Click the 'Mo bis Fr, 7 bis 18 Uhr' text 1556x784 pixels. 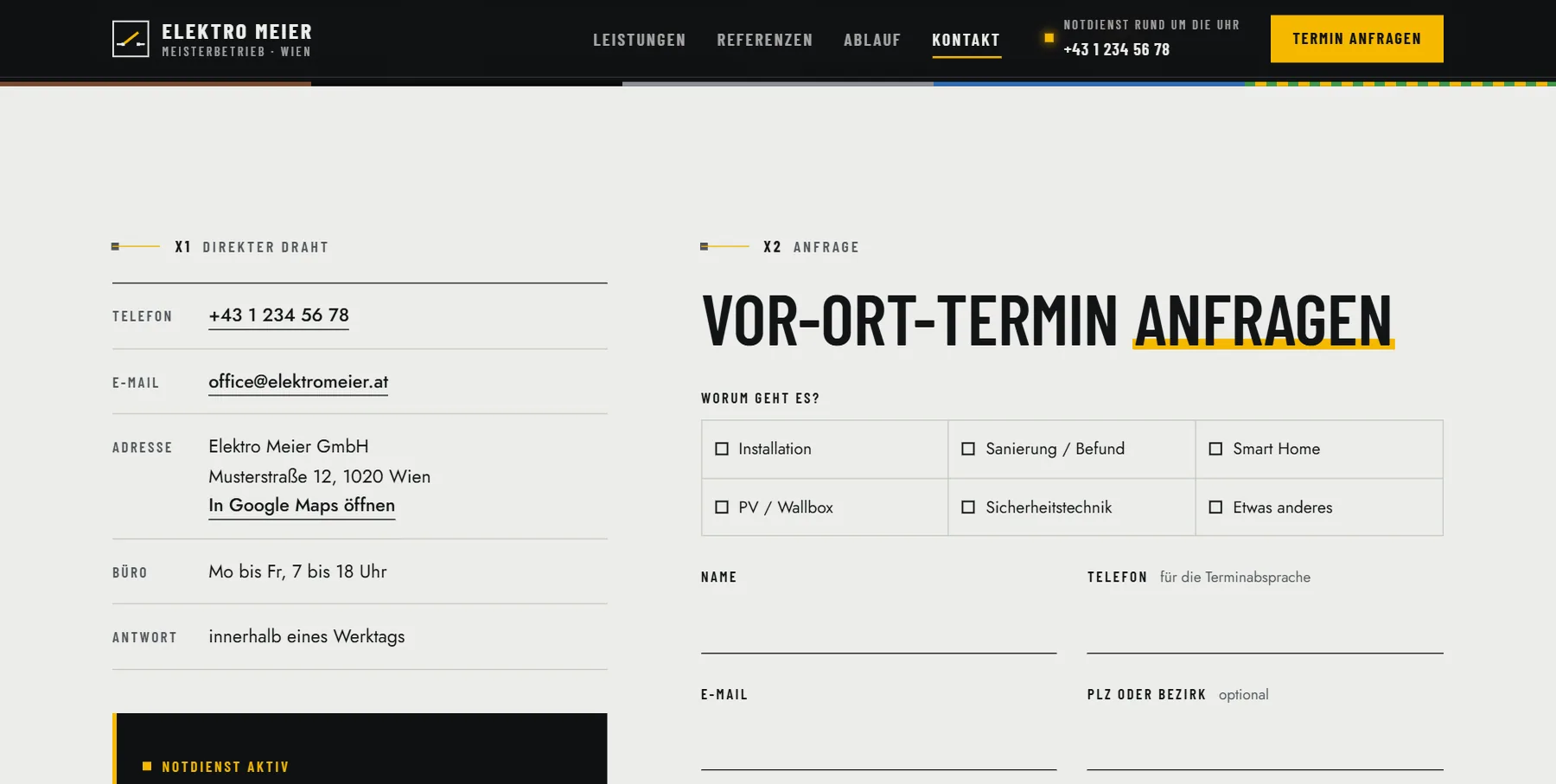[x=297, y=571]
